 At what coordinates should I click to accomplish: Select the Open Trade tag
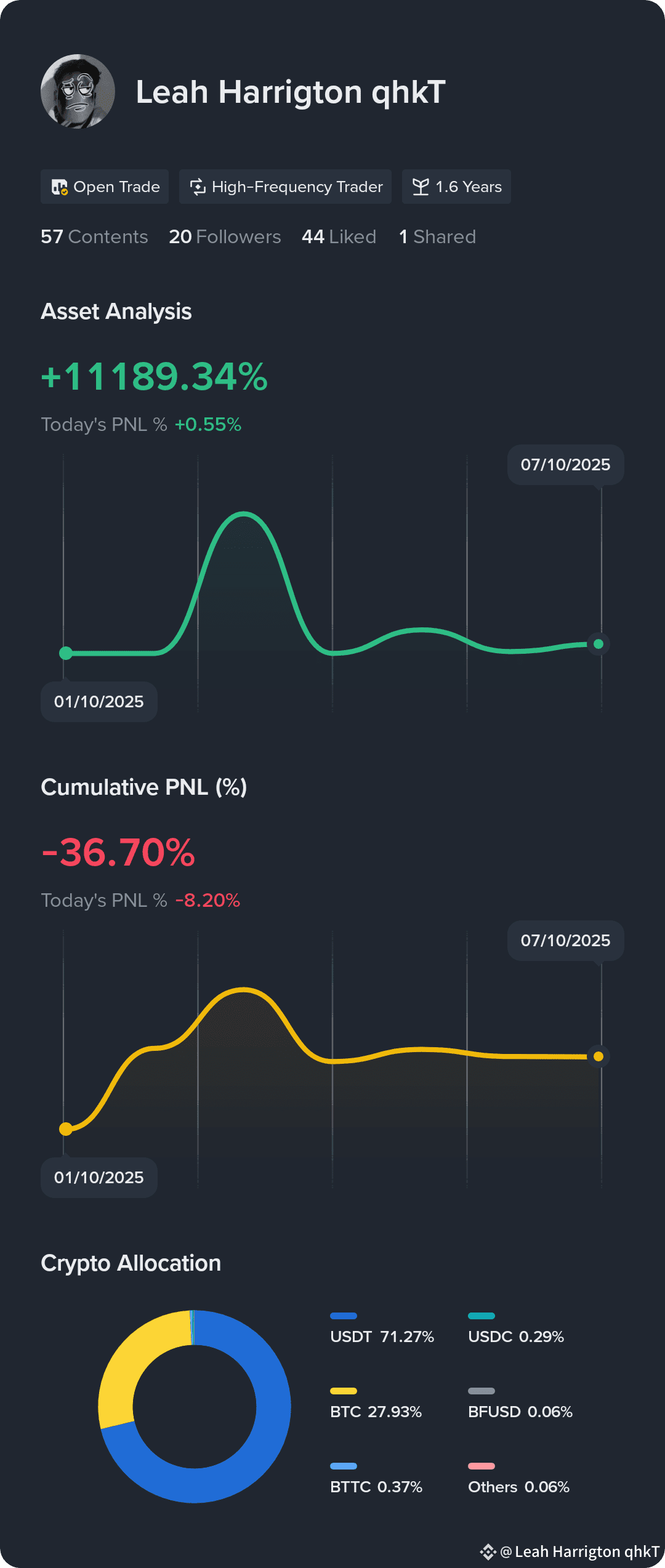[105, 187]
